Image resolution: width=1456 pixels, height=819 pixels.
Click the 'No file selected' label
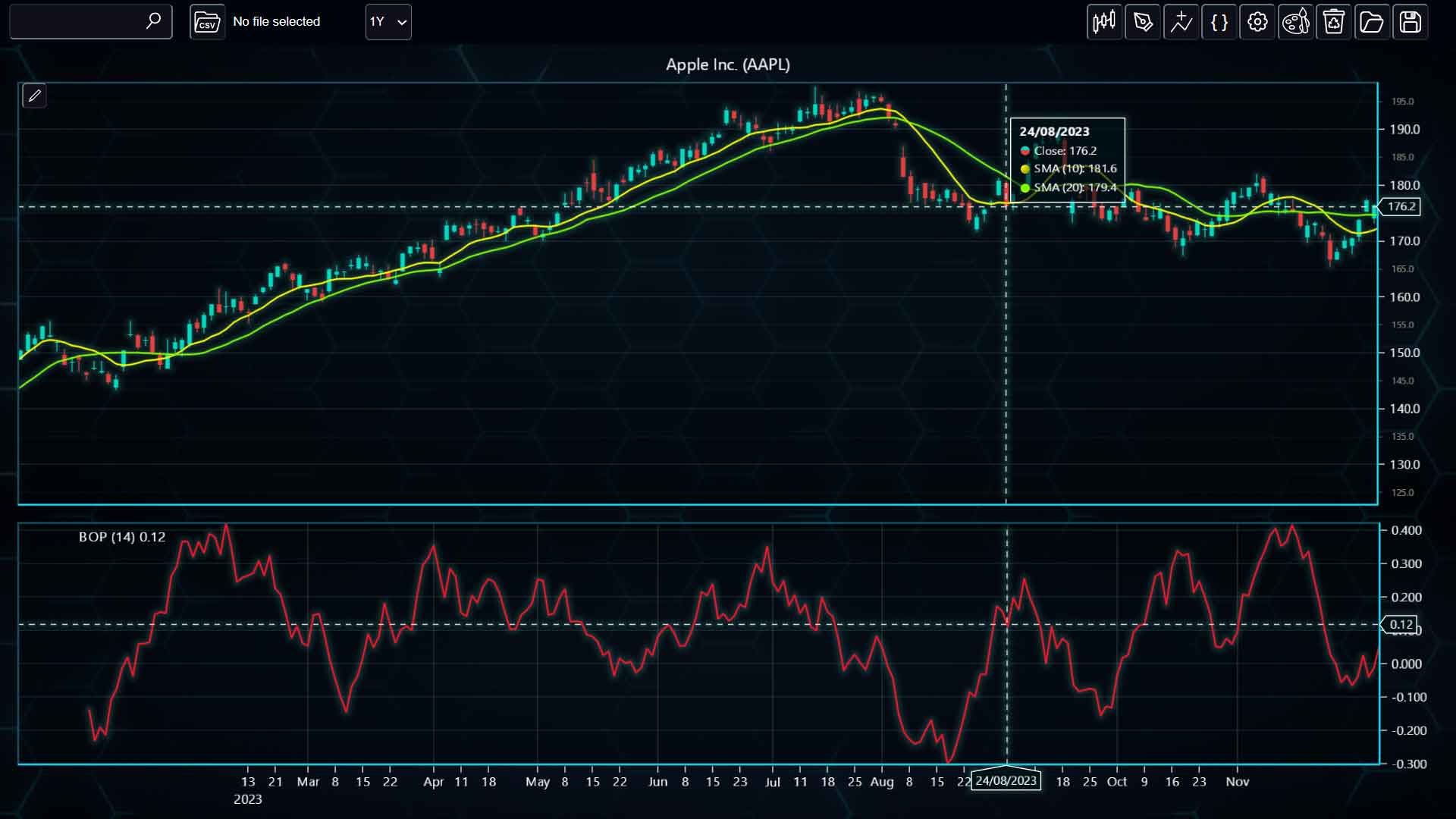277,22
